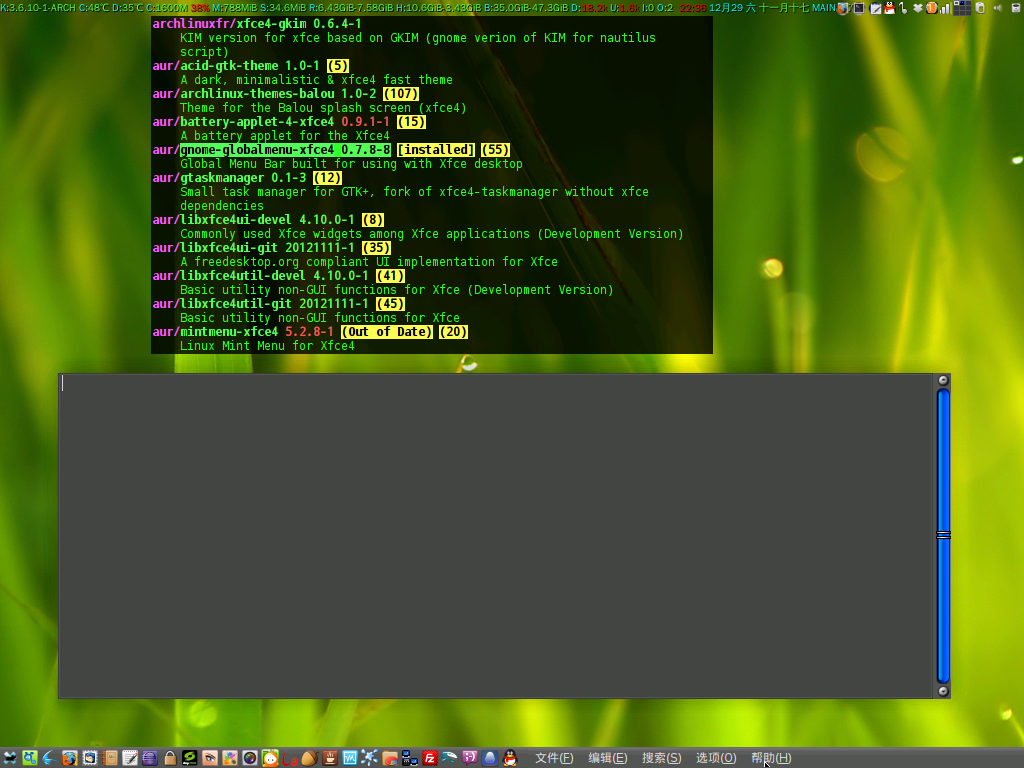1024x768 pixels.
Task: Click the Firefox icon in the top tray
Action: pos(843,8)
